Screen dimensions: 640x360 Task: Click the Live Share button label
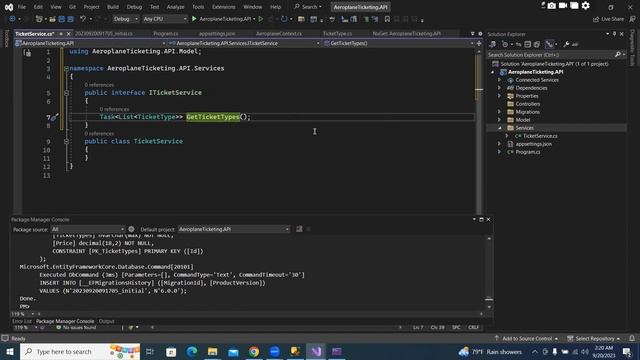click(612, 19)
